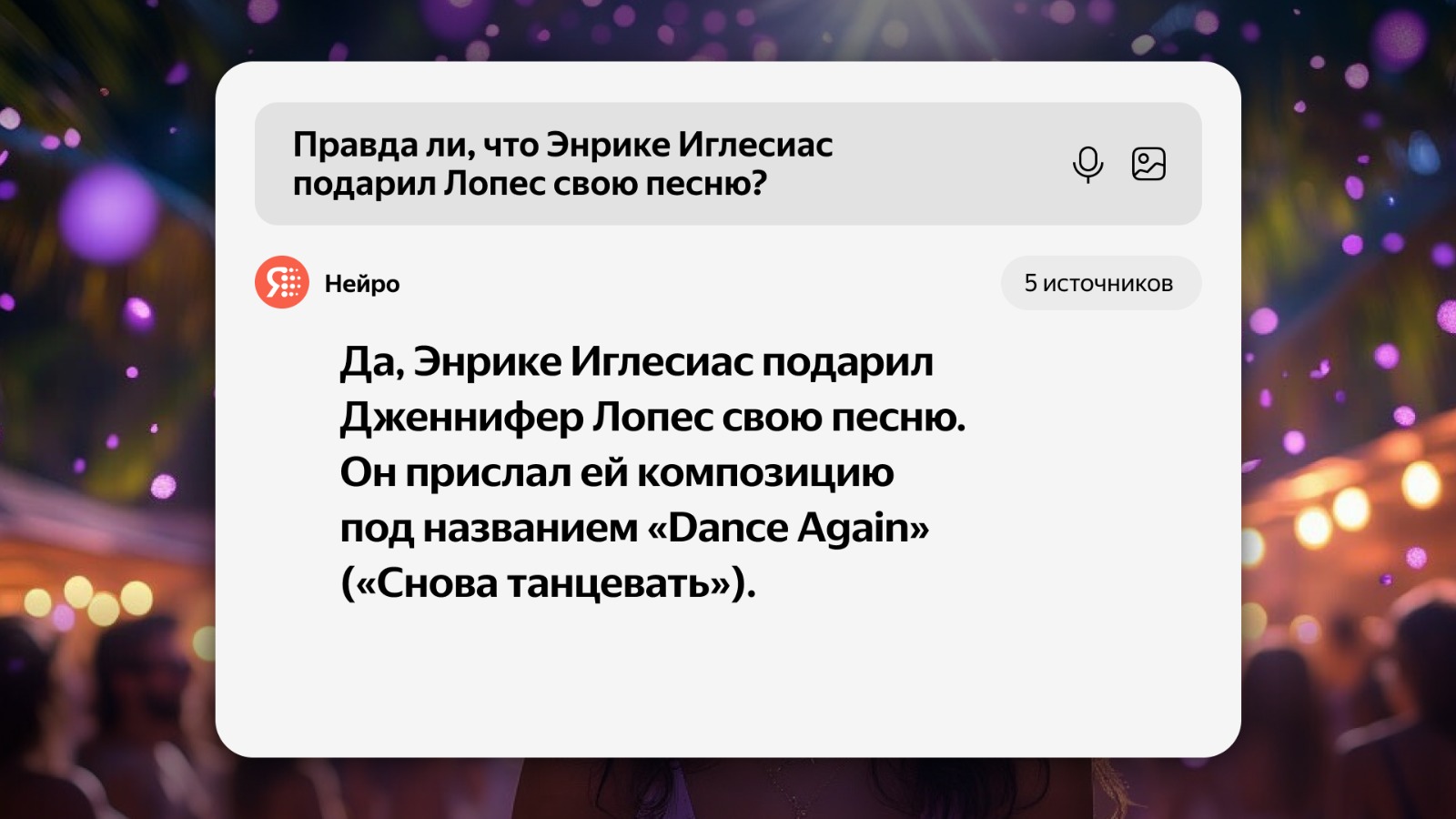Image resolution: width=1456 pixels, height=819 pixels.
Task: Click the search field with Enrique Iglesias question
Action: click(728, 164)
